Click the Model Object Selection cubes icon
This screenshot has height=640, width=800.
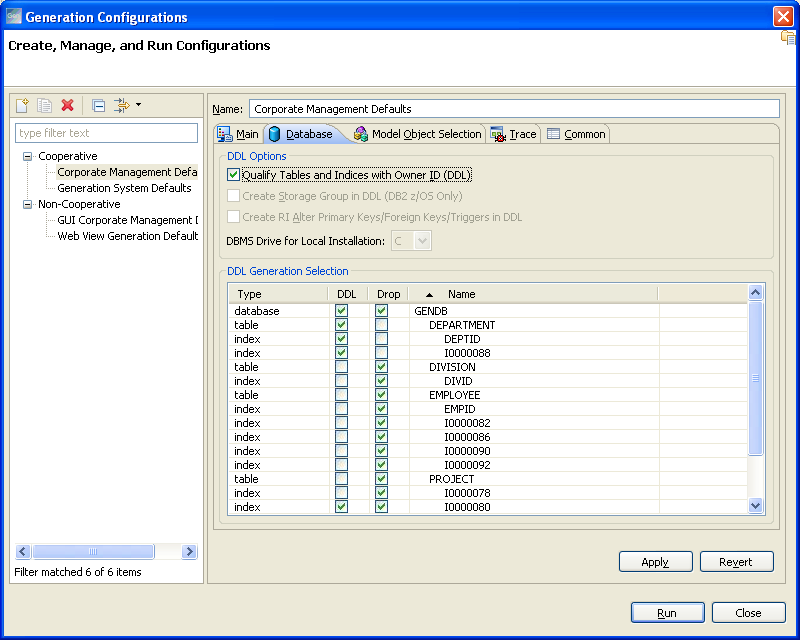(x=358, y=133)
